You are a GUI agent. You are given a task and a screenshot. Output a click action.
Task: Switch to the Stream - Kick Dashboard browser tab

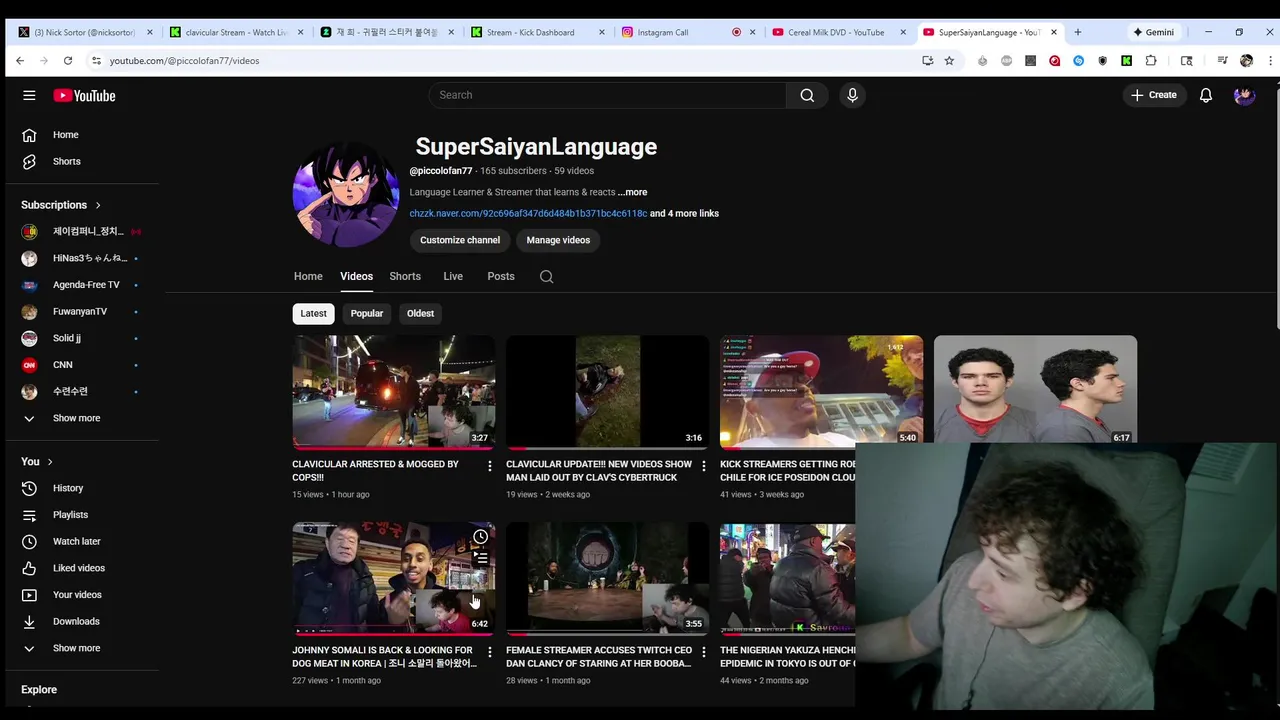click(536, 32)
